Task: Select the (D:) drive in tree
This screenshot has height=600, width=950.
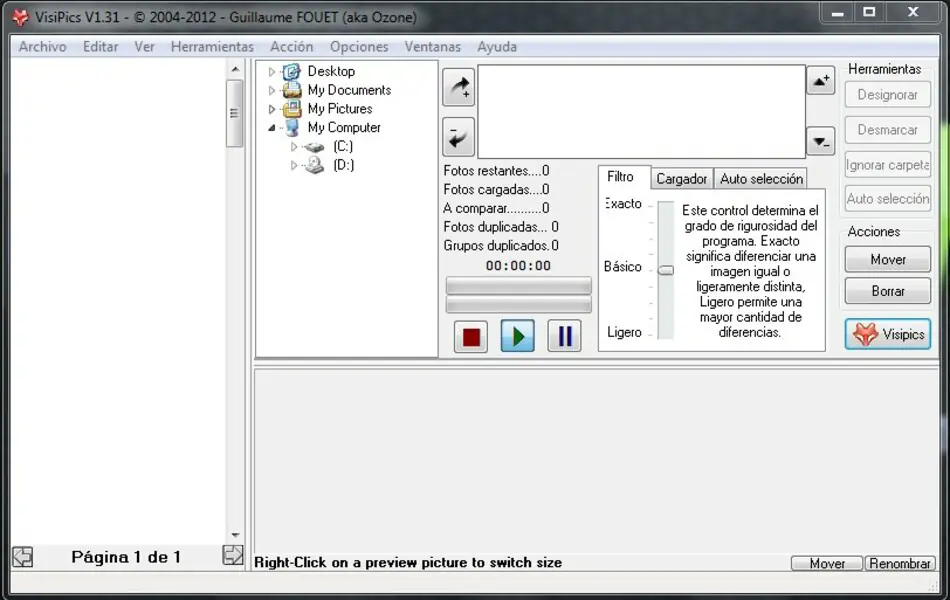Action: (x=343, y=165)
